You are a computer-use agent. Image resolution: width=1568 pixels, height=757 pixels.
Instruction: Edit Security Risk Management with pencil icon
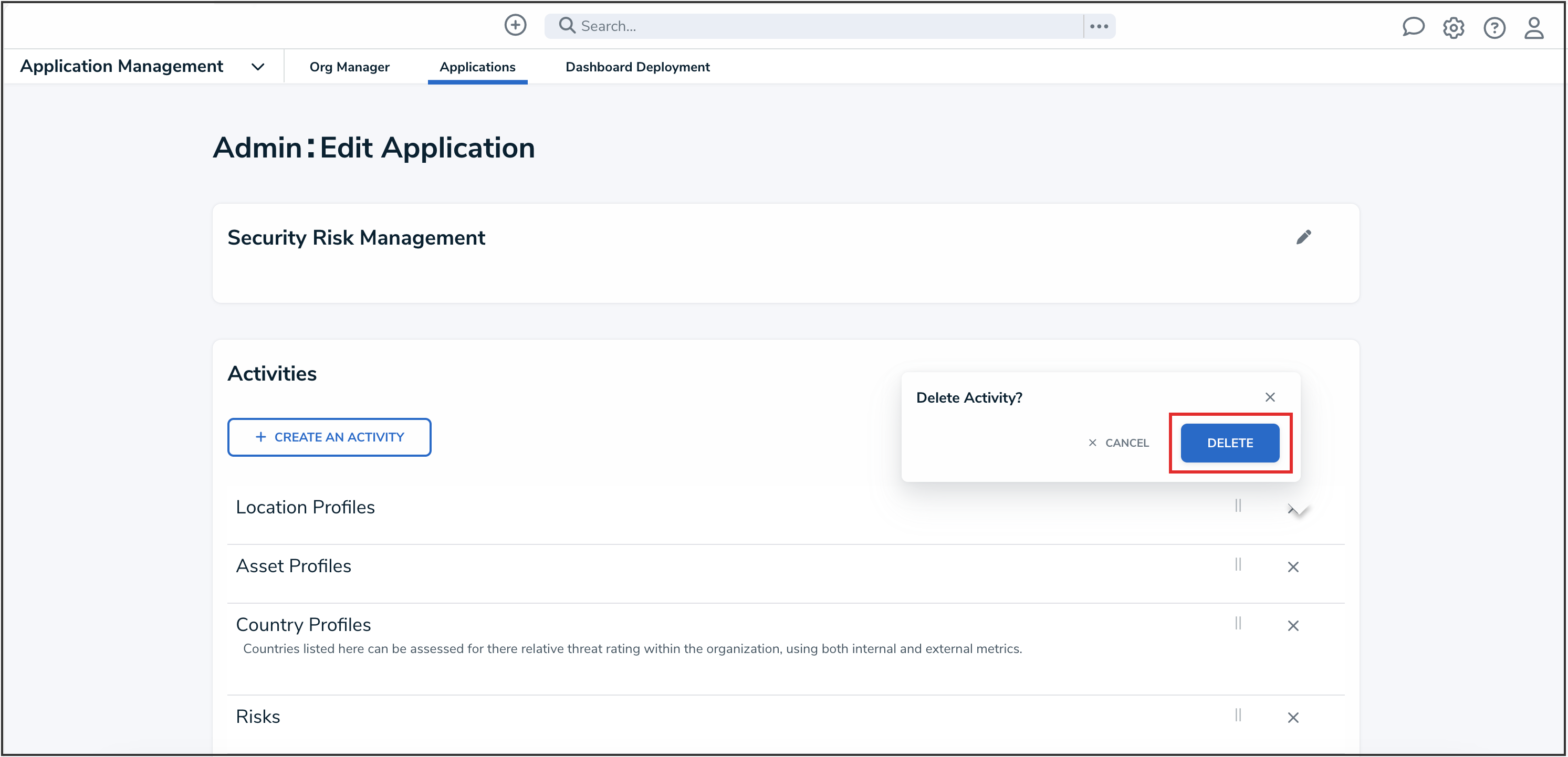click(x=1303, y=237)
